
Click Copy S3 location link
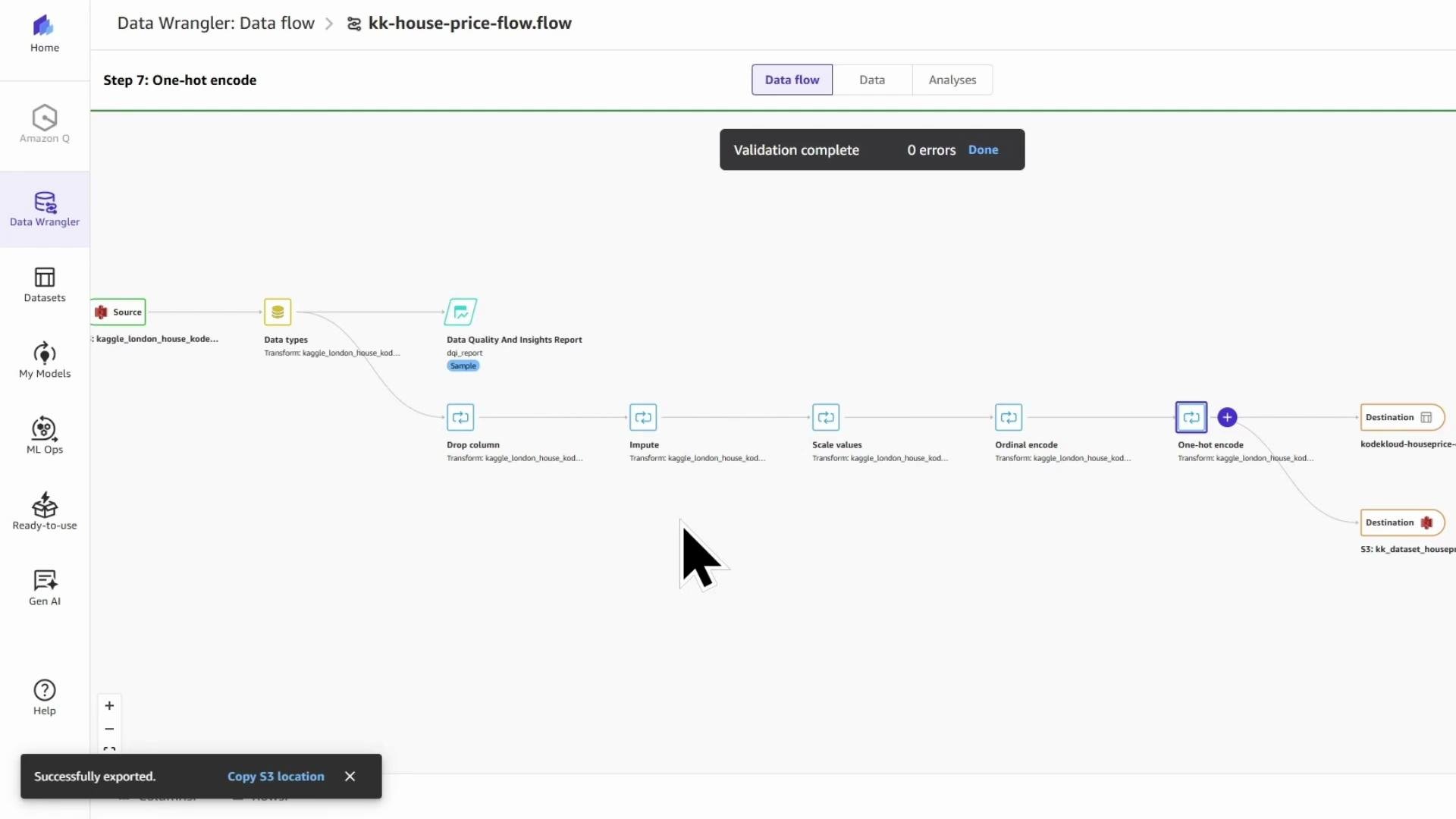(x=276, y=777)
